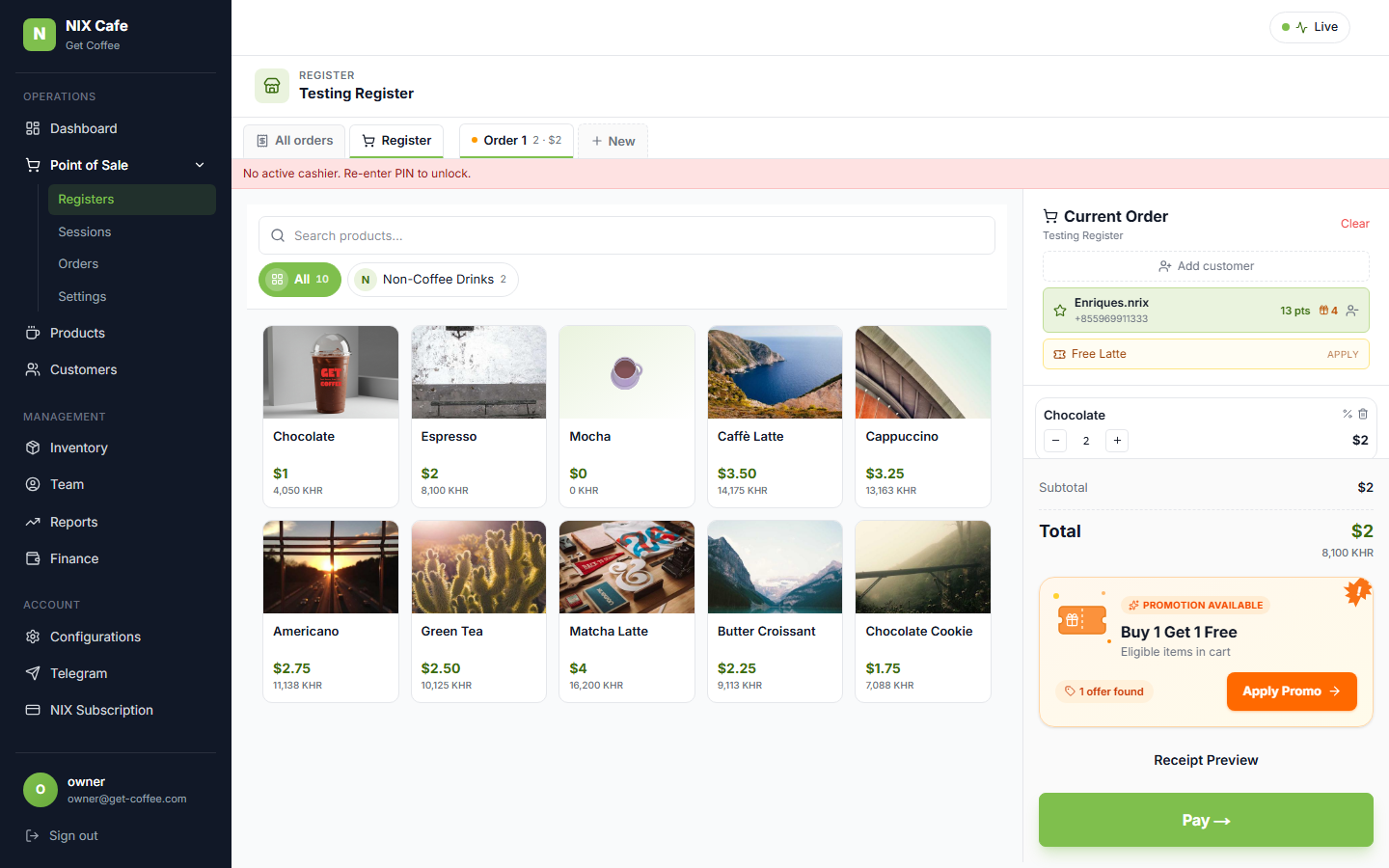Expand the Receipt Preview section
The image size is (1389, 868).
[1206, 760]
